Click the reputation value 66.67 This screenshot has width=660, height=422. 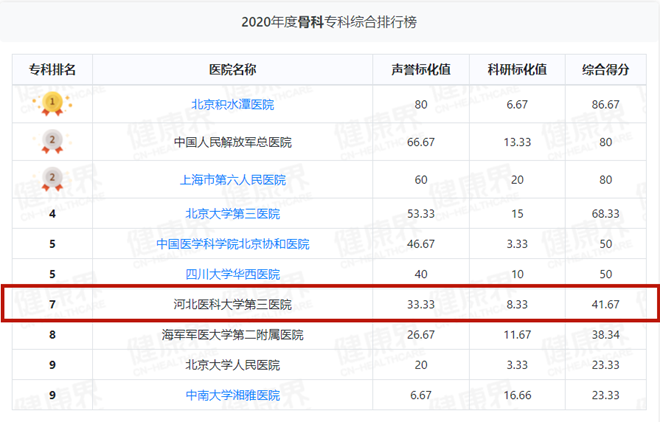420,142
